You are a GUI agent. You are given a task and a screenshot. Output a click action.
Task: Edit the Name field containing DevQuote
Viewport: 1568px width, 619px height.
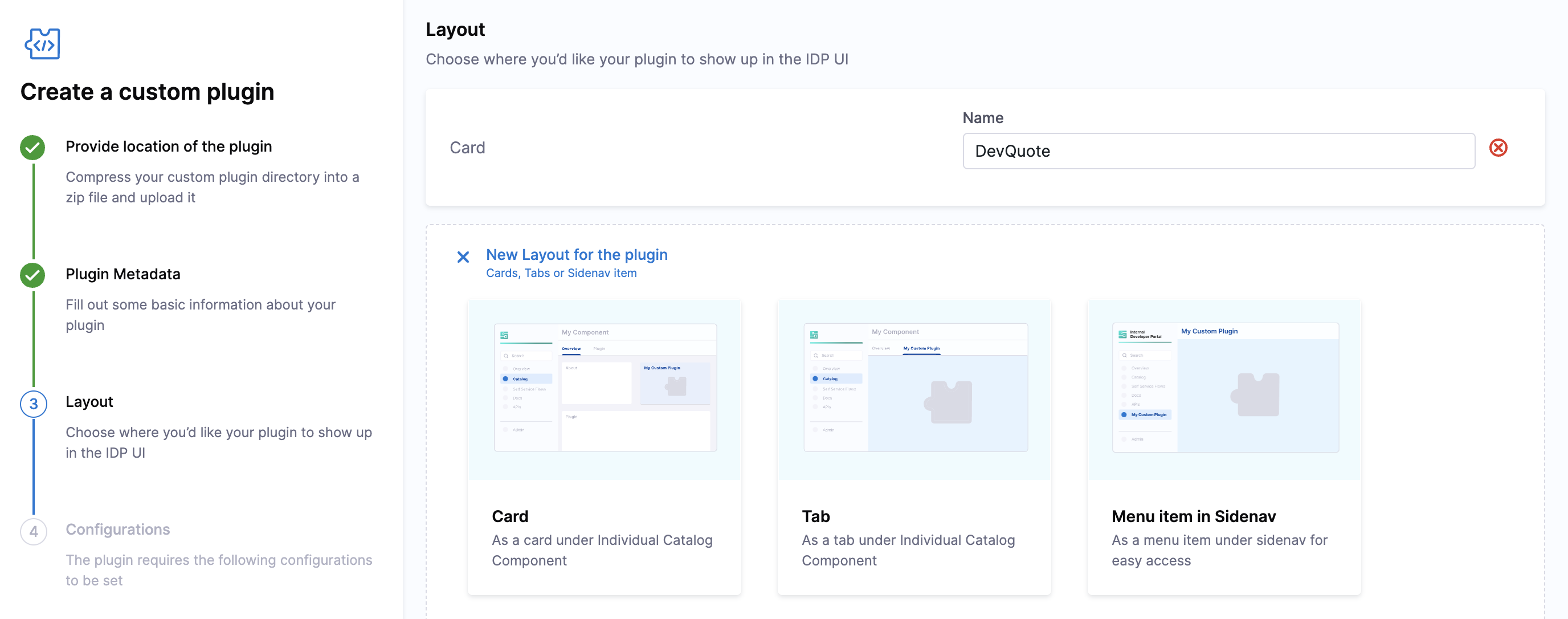point(1218,151)
